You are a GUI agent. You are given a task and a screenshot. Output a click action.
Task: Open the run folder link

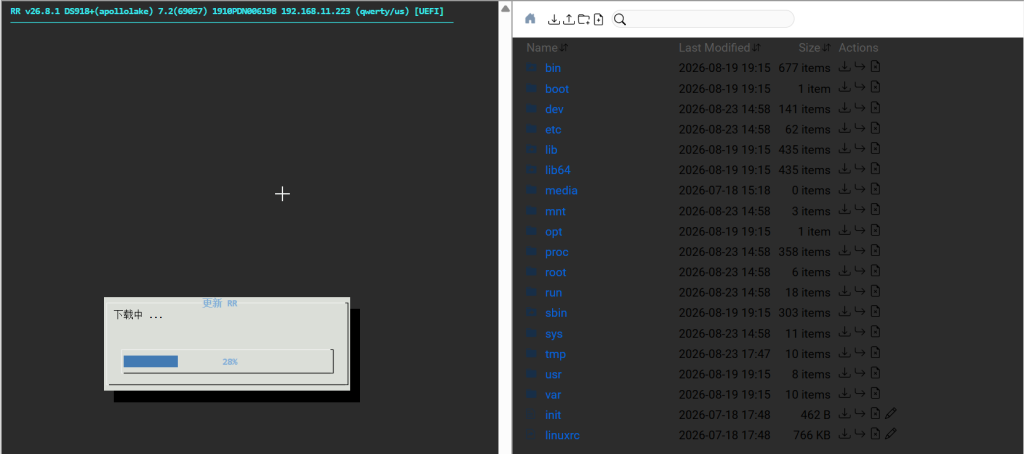[x=553, y=293]
